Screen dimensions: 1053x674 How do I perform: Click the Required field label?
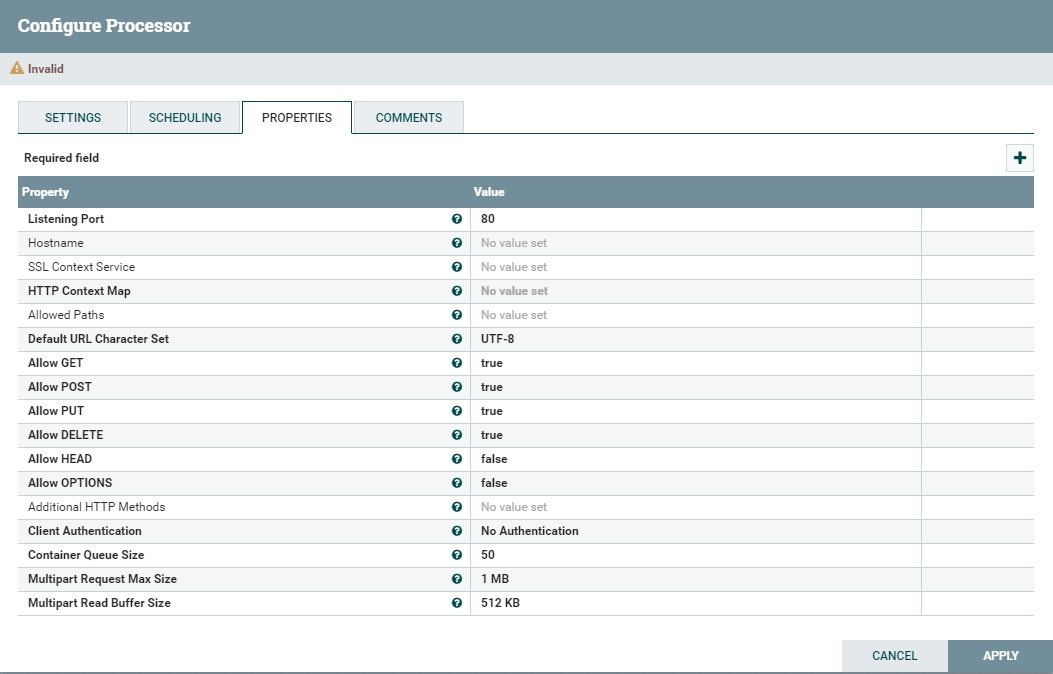pyautogui.click(x=61, y=158)
